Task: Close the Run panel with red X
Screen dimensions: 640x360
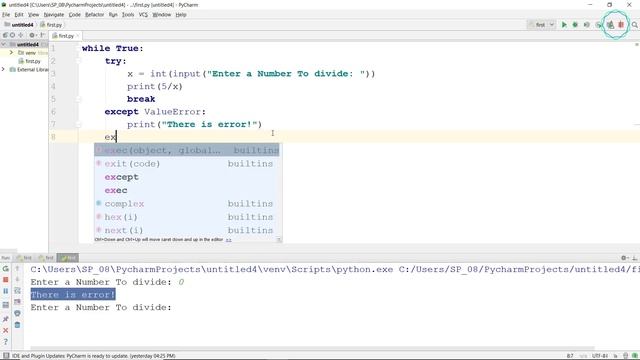Action: [6, 330]
